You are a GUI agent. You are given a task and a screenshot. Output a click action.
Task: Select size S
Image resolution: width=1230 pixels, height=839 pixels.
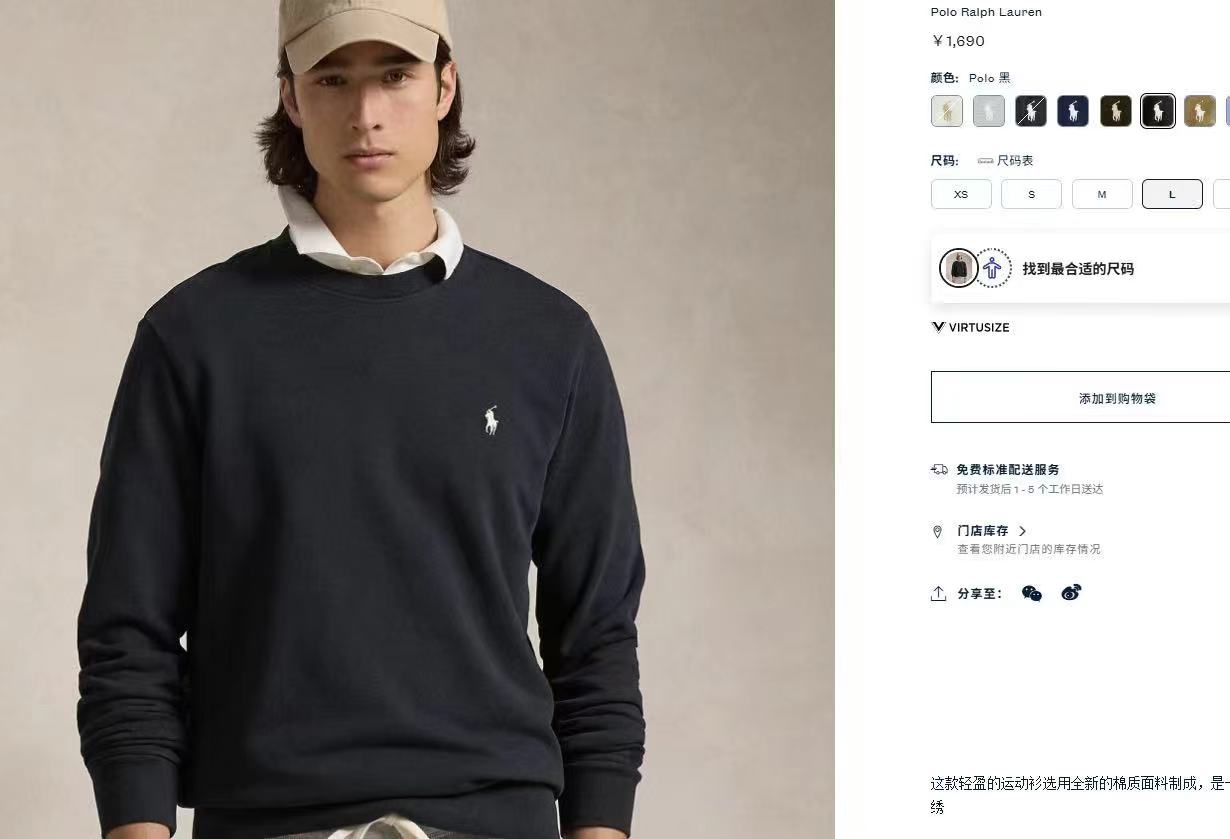(1031, 194)
